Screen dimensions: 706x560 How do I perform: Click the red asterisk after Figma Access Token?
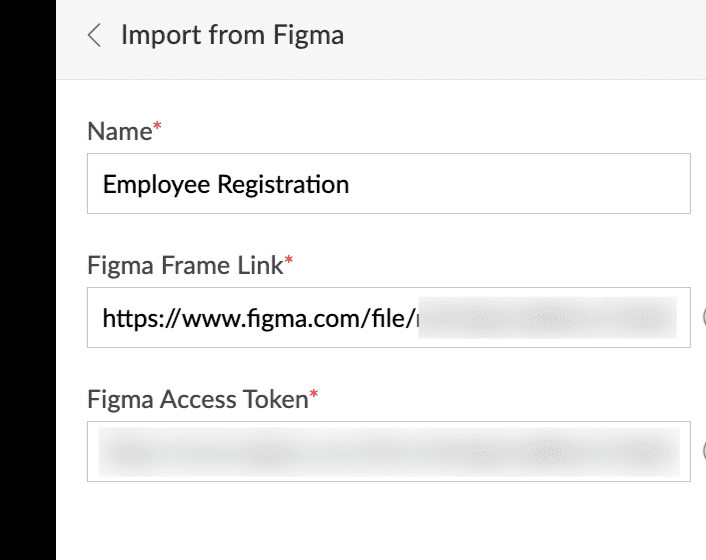313,395
